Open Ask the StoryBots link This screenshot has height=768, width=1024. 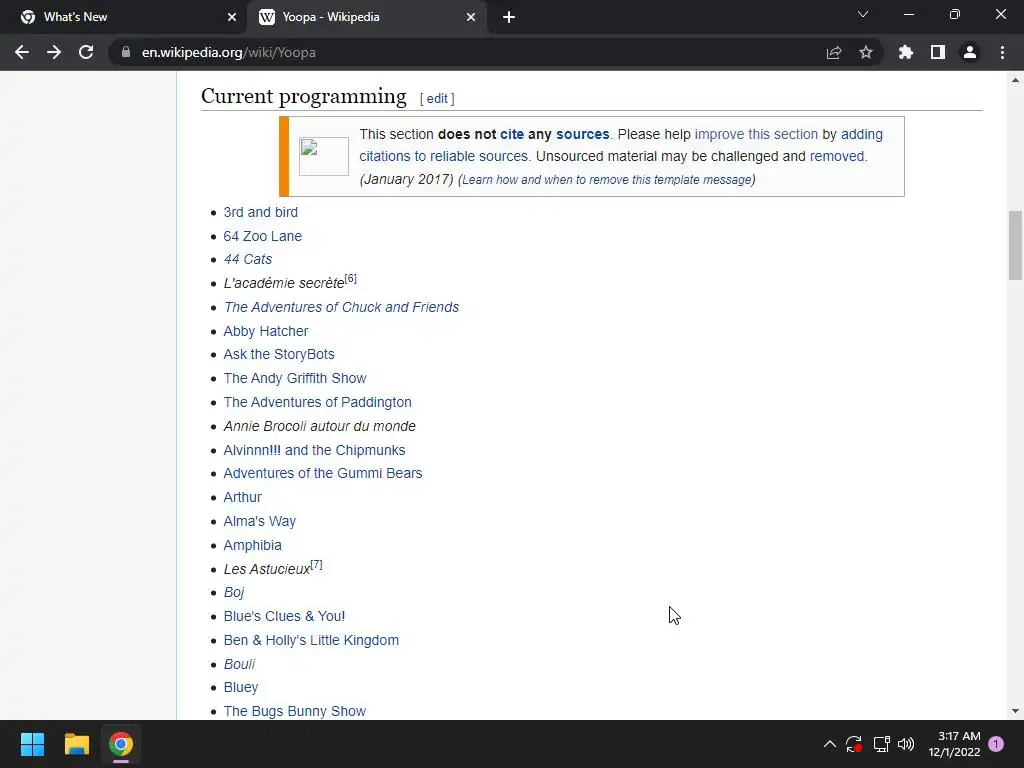279,354
